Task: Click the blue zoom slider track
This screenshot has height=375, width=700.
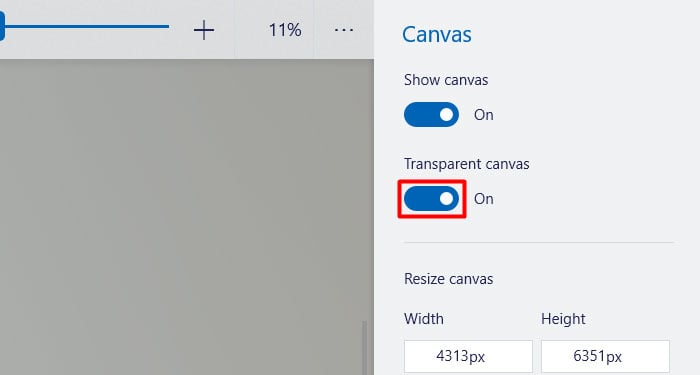Action: tap(87, 27)
